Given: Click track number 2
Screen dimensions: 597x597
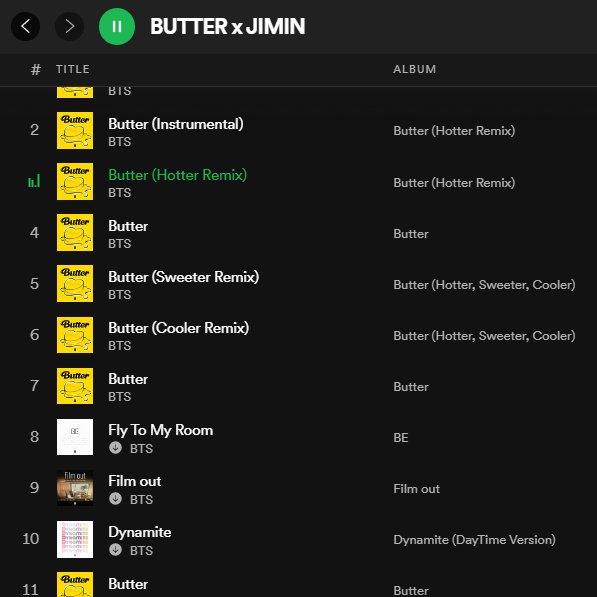Looking at the screenshot, I should (35, 130).
